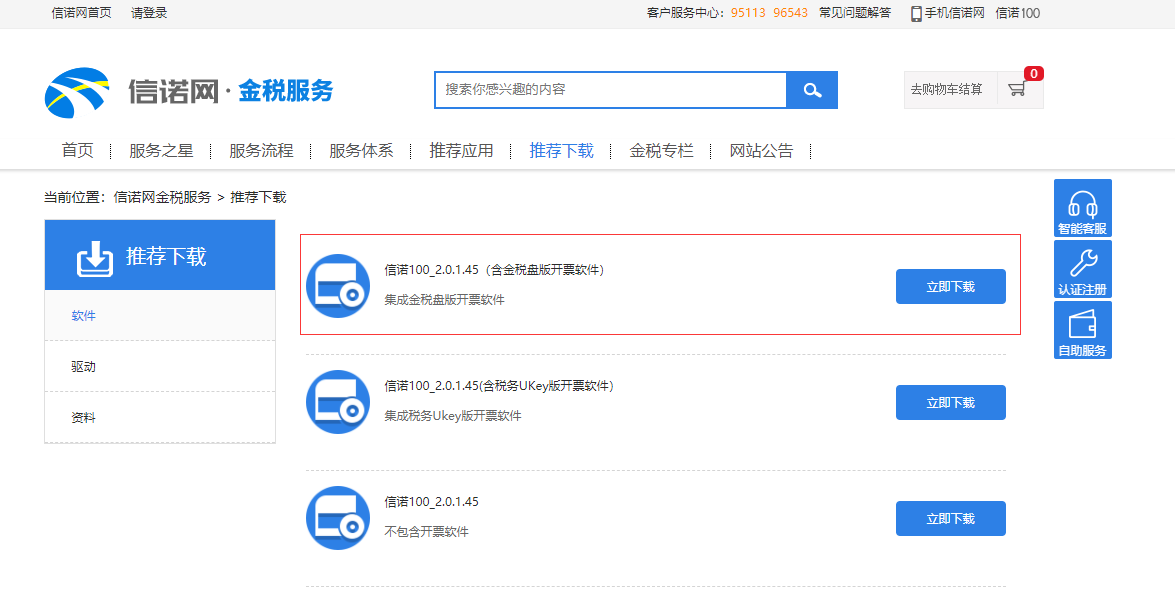Click the red cart count badge
This screenshot has width=1175, height=601.
pyautogui.click(x=1033, y=73)
